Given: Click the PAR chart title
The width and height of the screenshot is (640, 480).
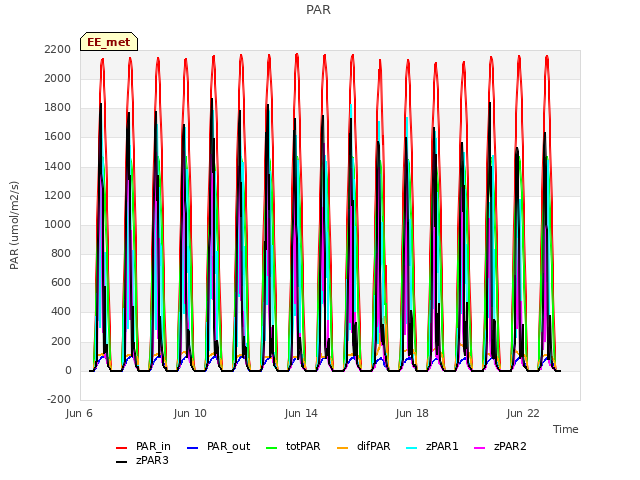Looking at the screenshot, I should 318,9.
